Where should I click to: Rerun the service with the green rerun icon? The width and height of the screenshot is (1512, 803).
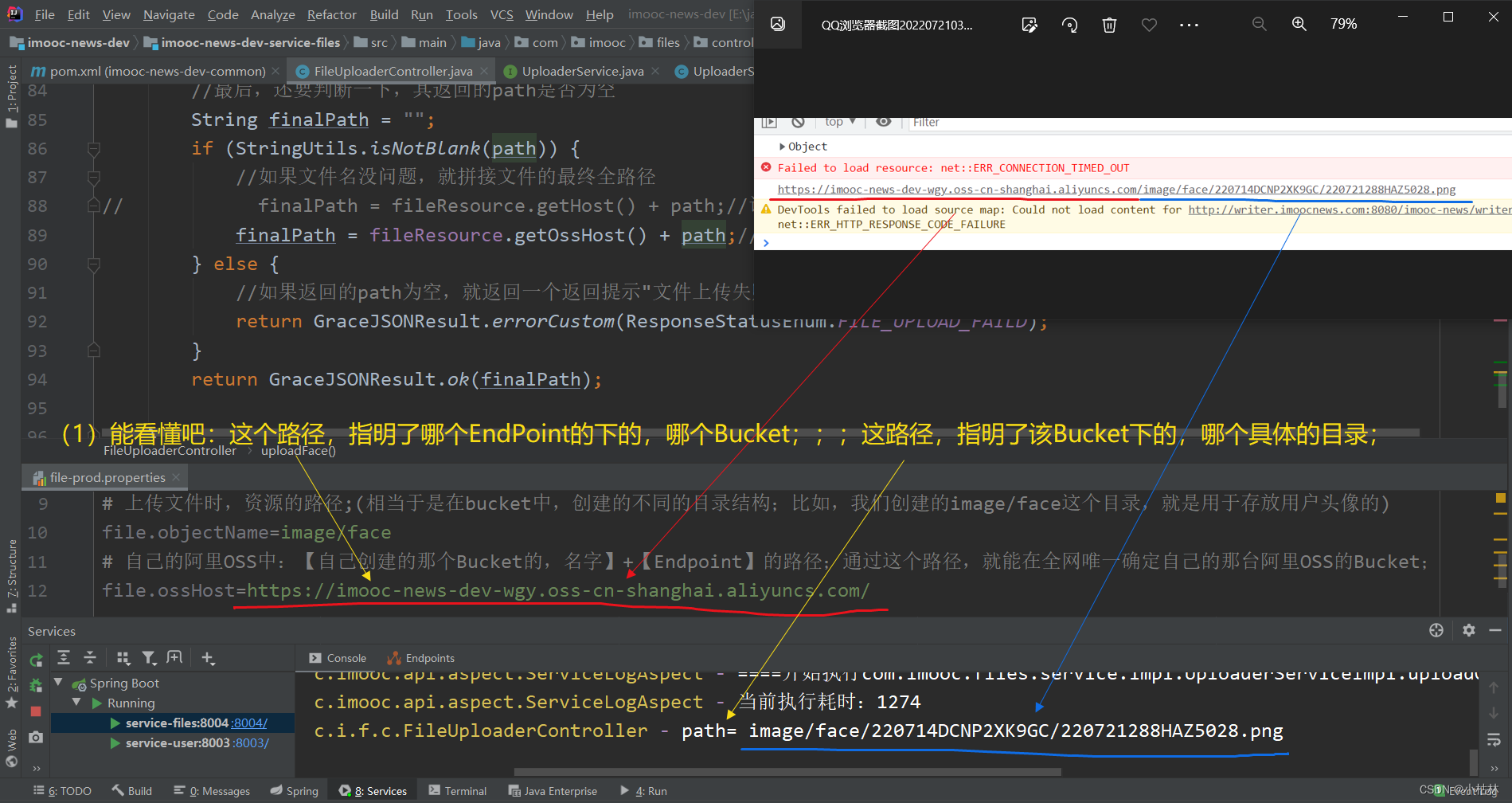(x=36, y=660)
